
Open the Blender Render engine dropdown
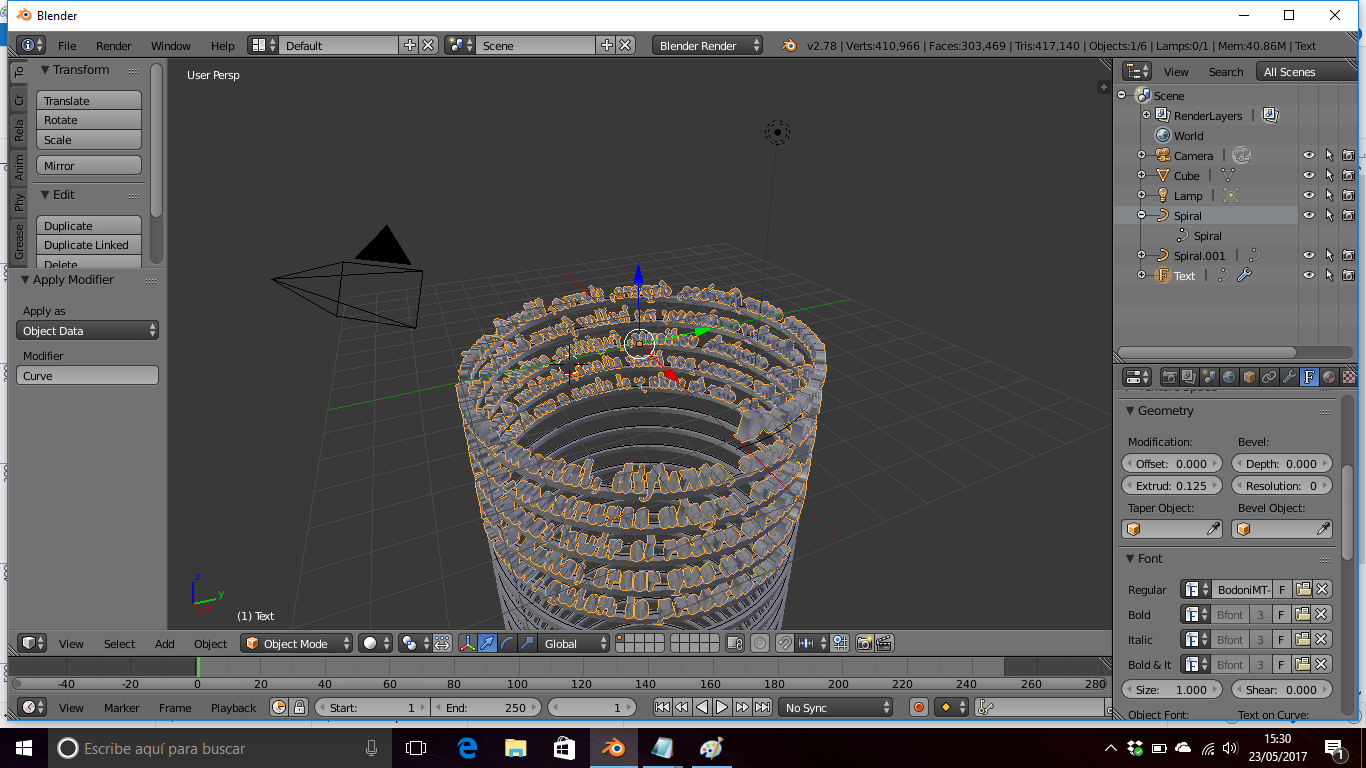(707, 45)
